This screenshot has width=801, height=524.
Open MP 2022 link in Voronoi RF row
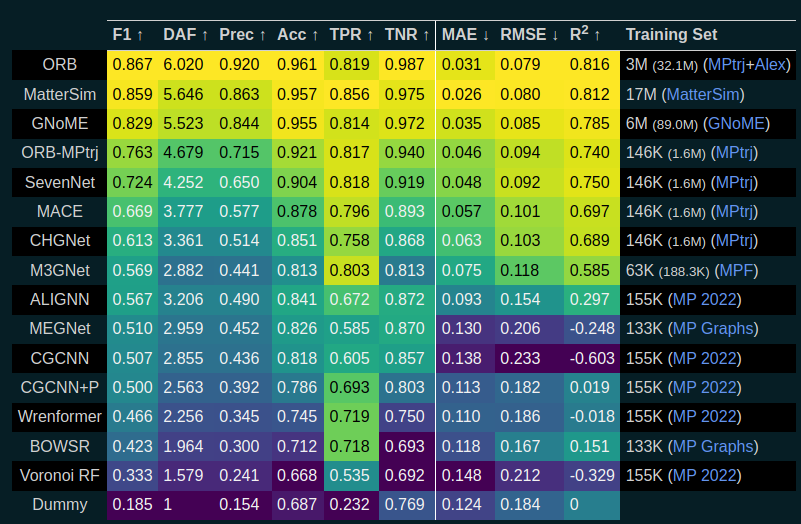pos(703,475)
